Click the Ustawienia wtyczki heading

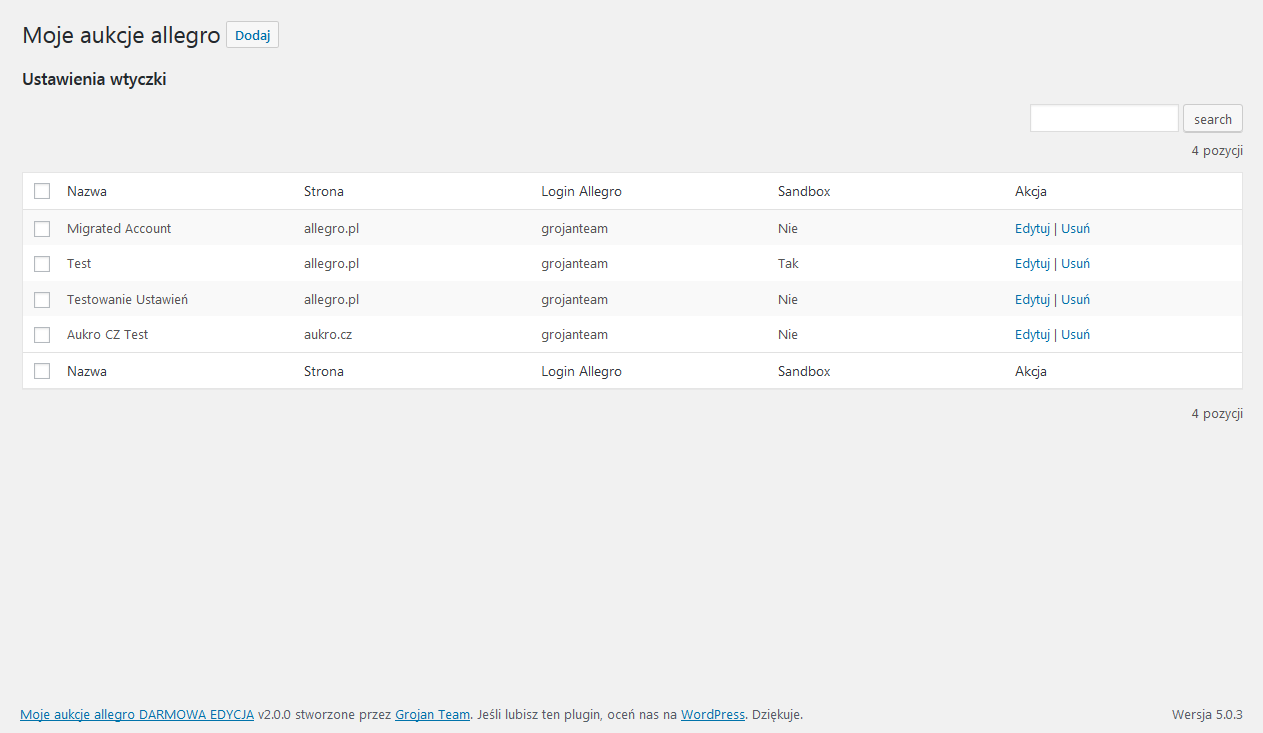point(94,80)
